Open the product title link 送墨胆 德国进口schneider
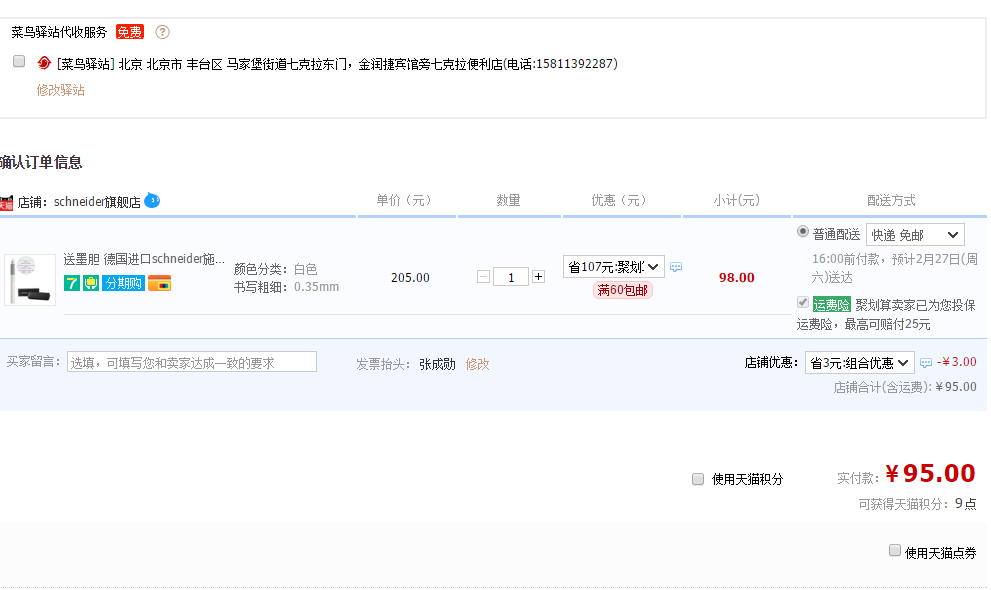 click(144, 259)
